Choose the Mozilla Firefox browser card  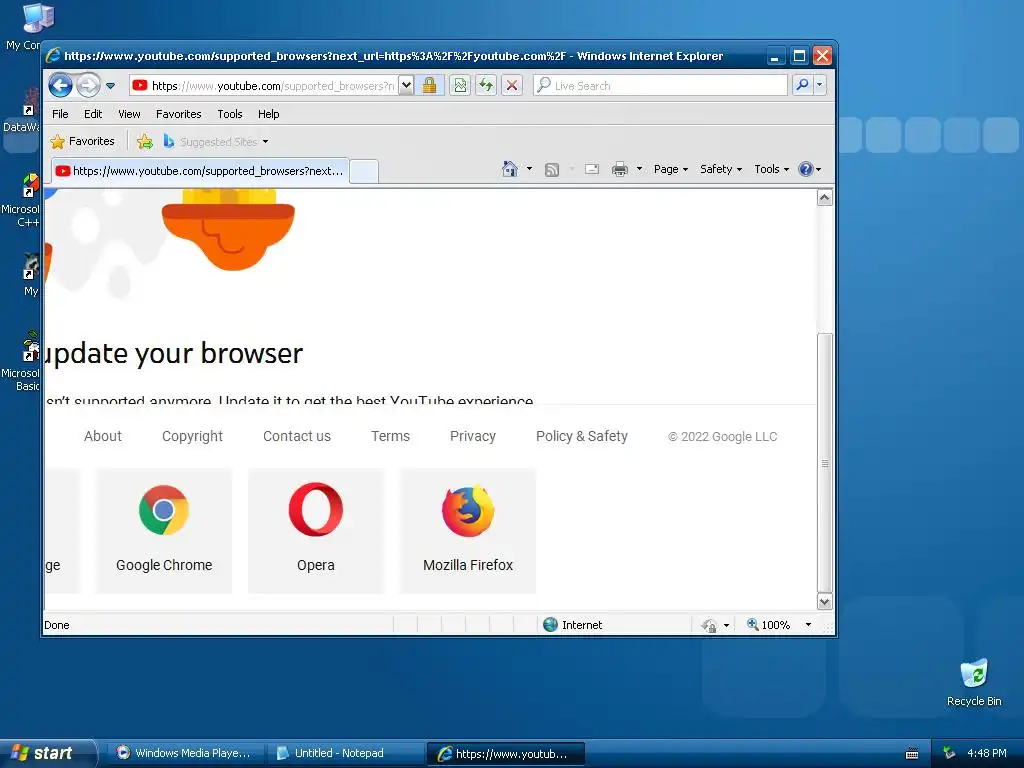coord(468,530)
